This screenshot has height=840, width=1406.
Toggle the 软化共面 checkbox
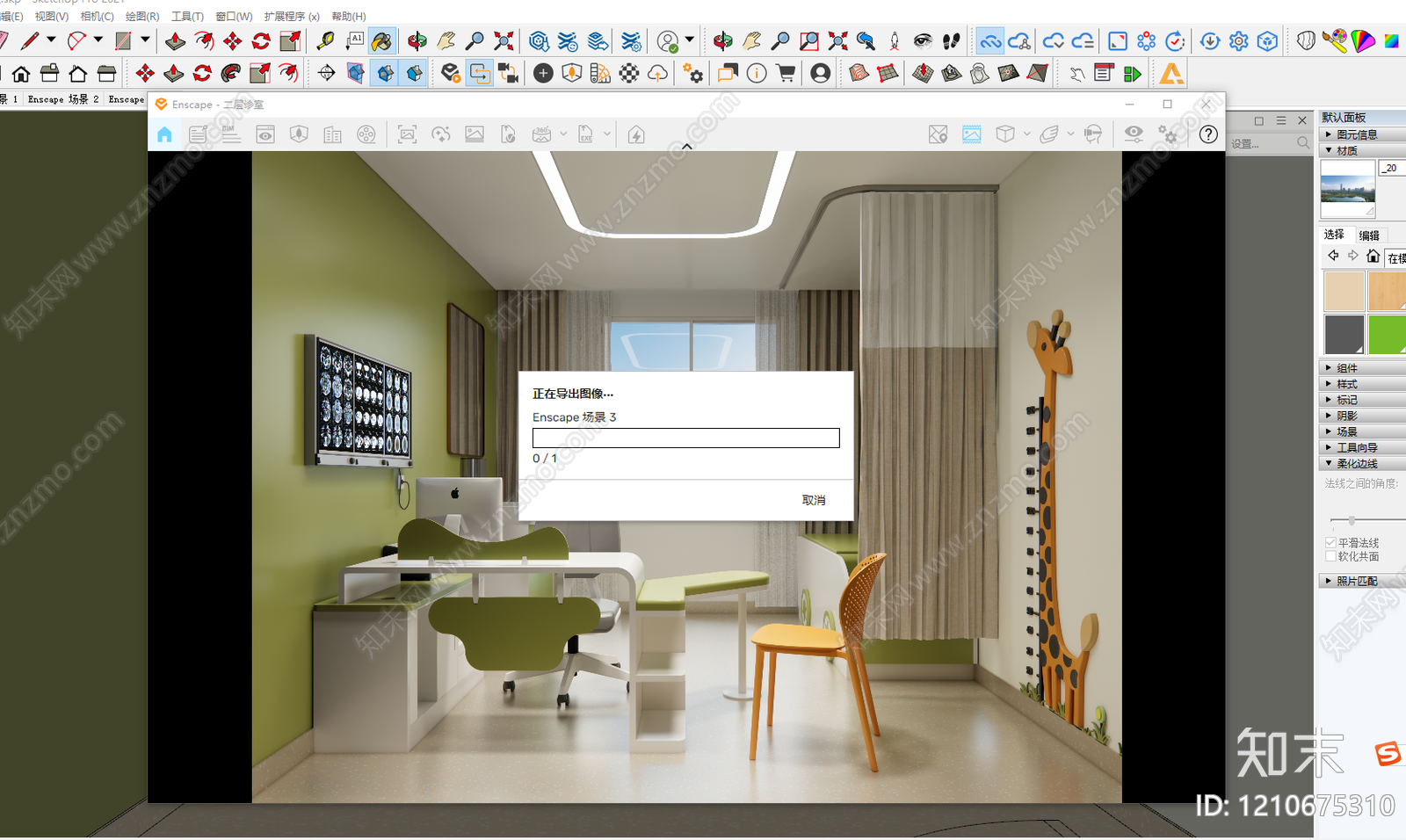(x=1330, y=556)
